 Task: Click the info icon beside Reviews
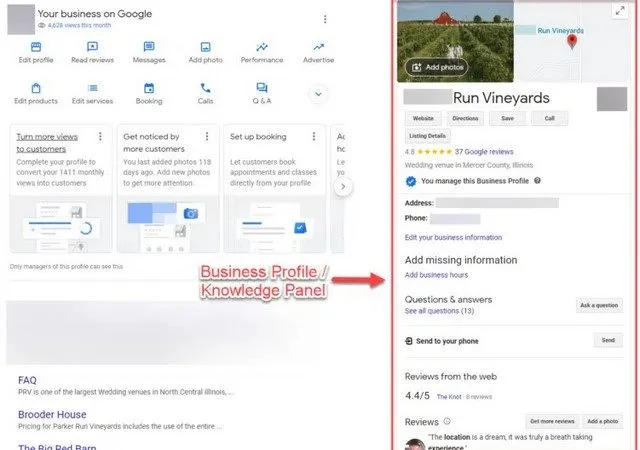[x=447, y=421]
